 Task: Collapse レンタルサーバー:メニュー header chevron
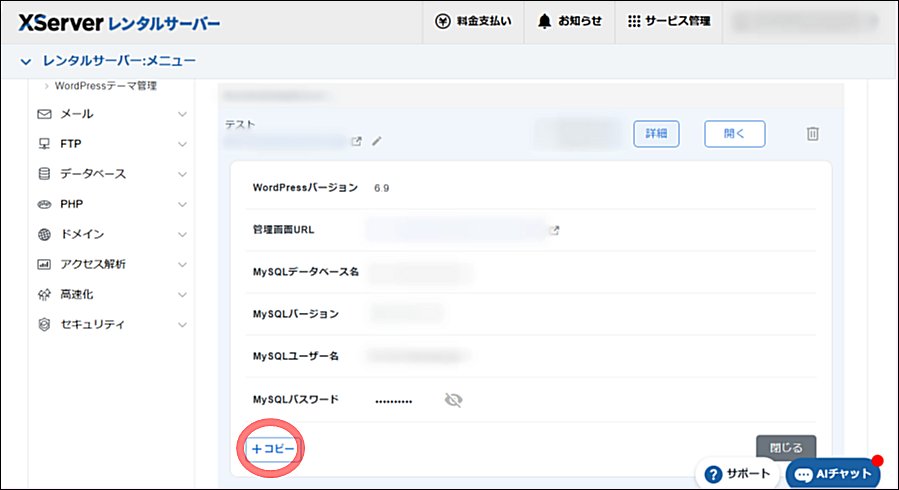[26, 61]
